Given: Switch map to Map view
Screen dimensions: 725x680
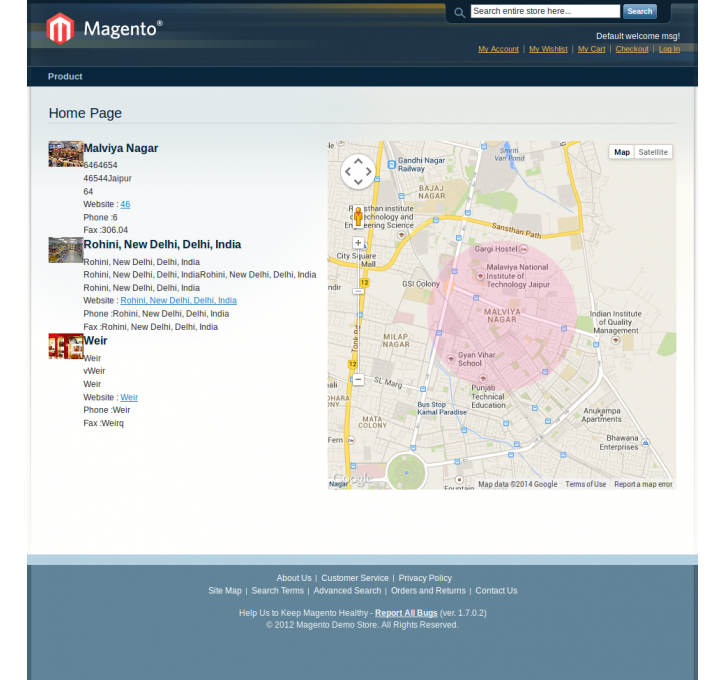Looking at the screenshot, I should coord(622,152).
